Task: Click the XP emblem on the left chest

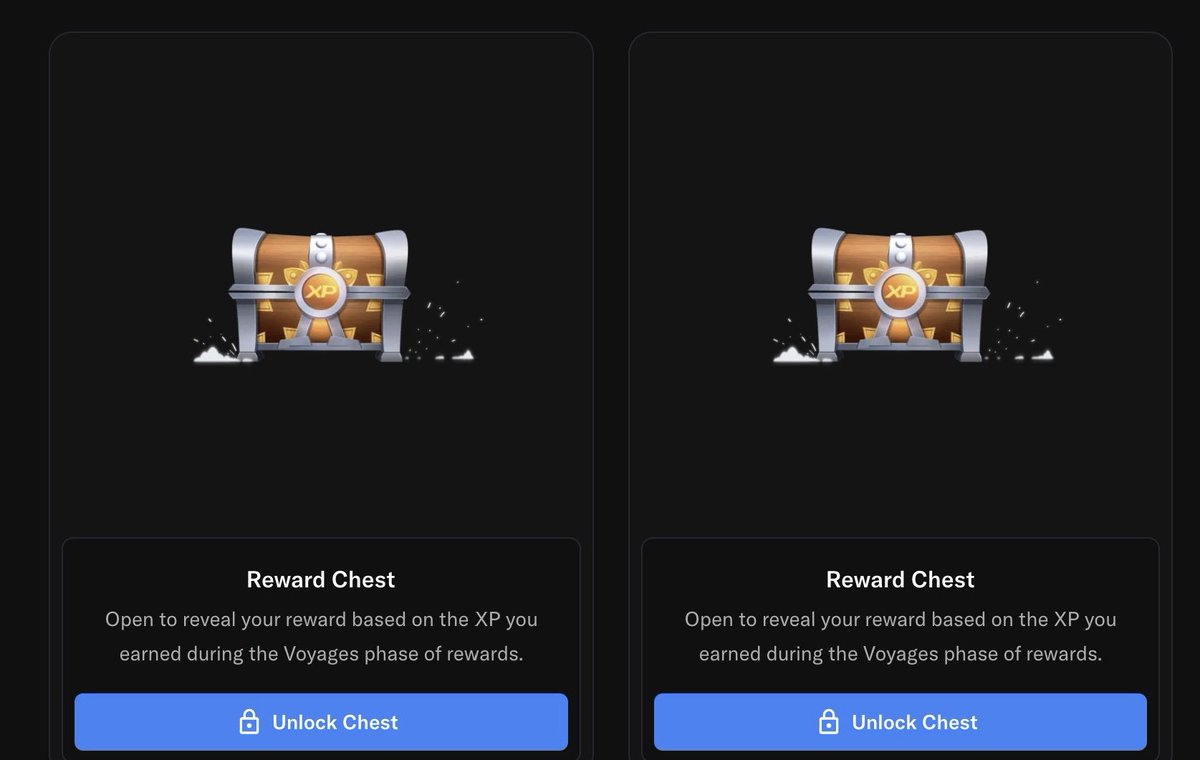Action: 321,291
